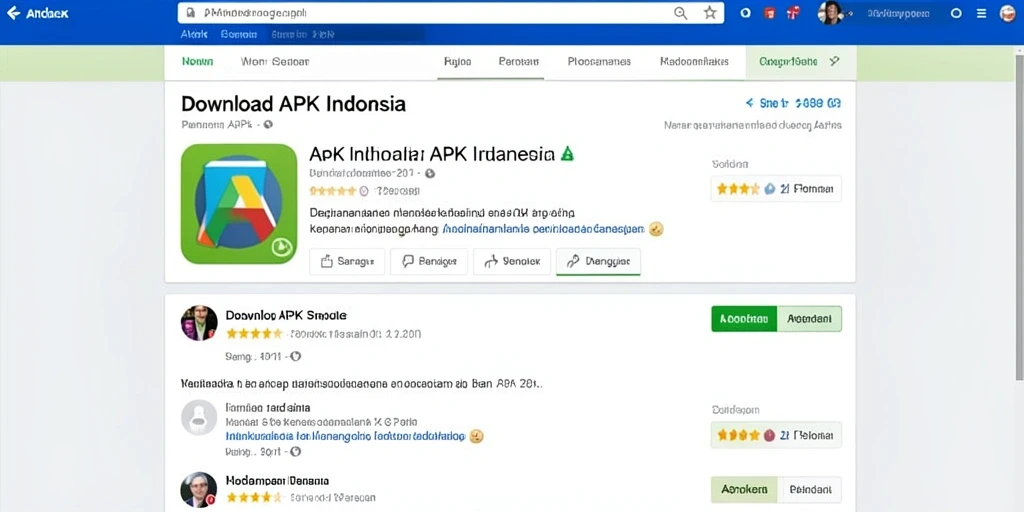
Task: Bookmark the page with the star icon
Action: pos(710,13)
